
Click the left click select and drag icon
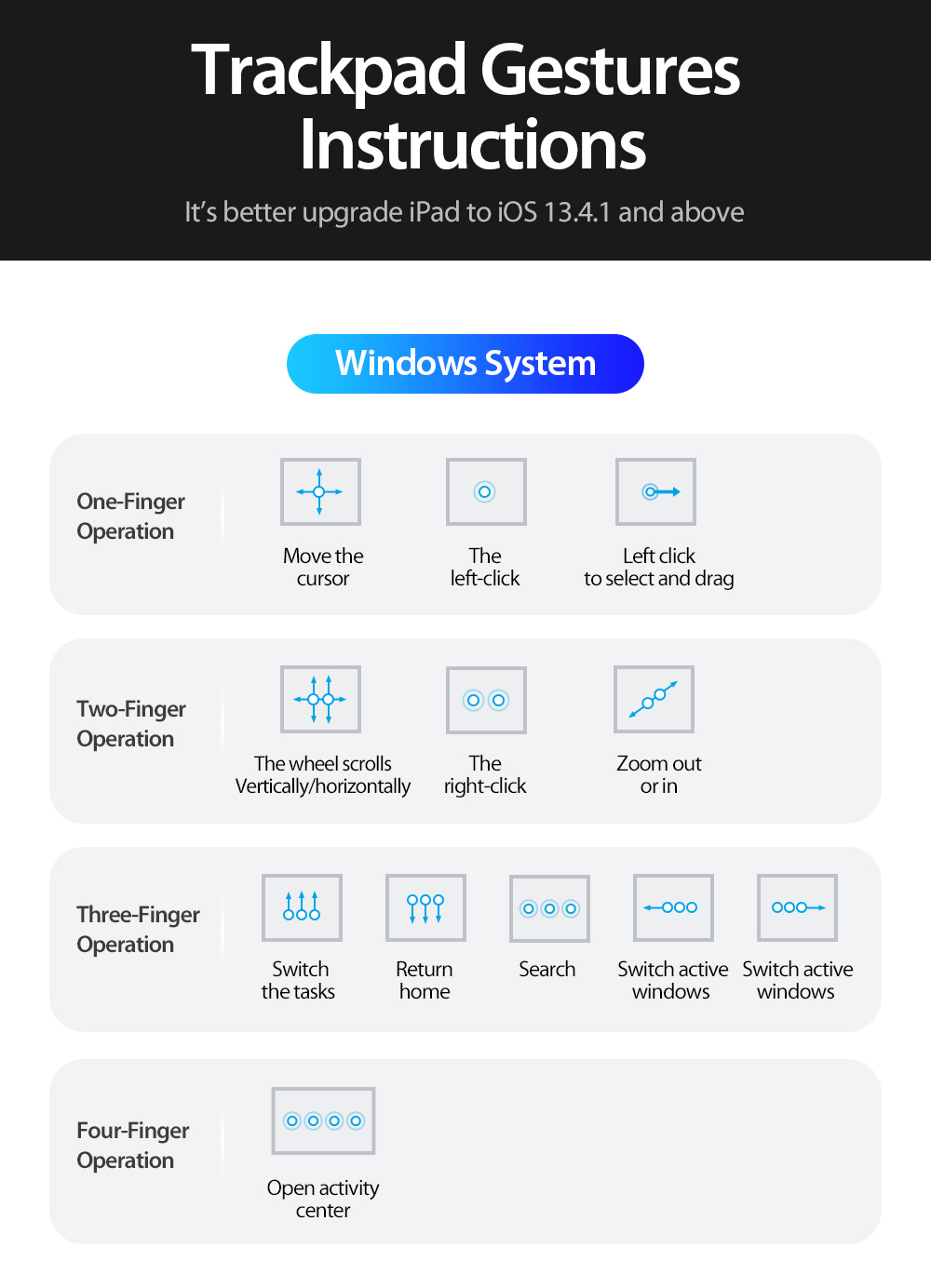655,491
